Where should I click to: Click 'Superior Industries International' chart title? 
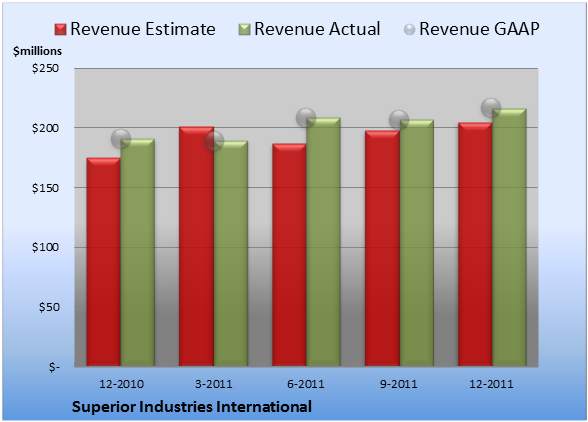(x=192, y=407)
